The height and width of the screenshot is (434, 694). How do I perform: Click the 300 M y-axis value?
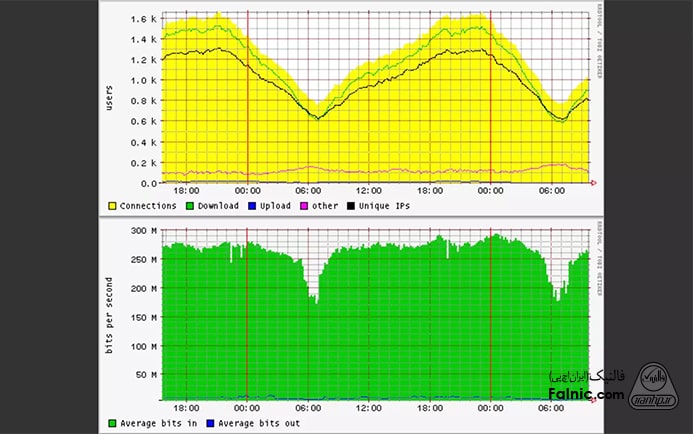point(146,231)
